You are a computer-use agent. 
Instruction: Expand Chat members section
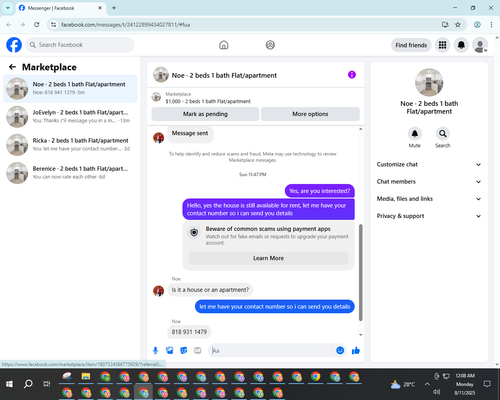click(x=429, y=182)
